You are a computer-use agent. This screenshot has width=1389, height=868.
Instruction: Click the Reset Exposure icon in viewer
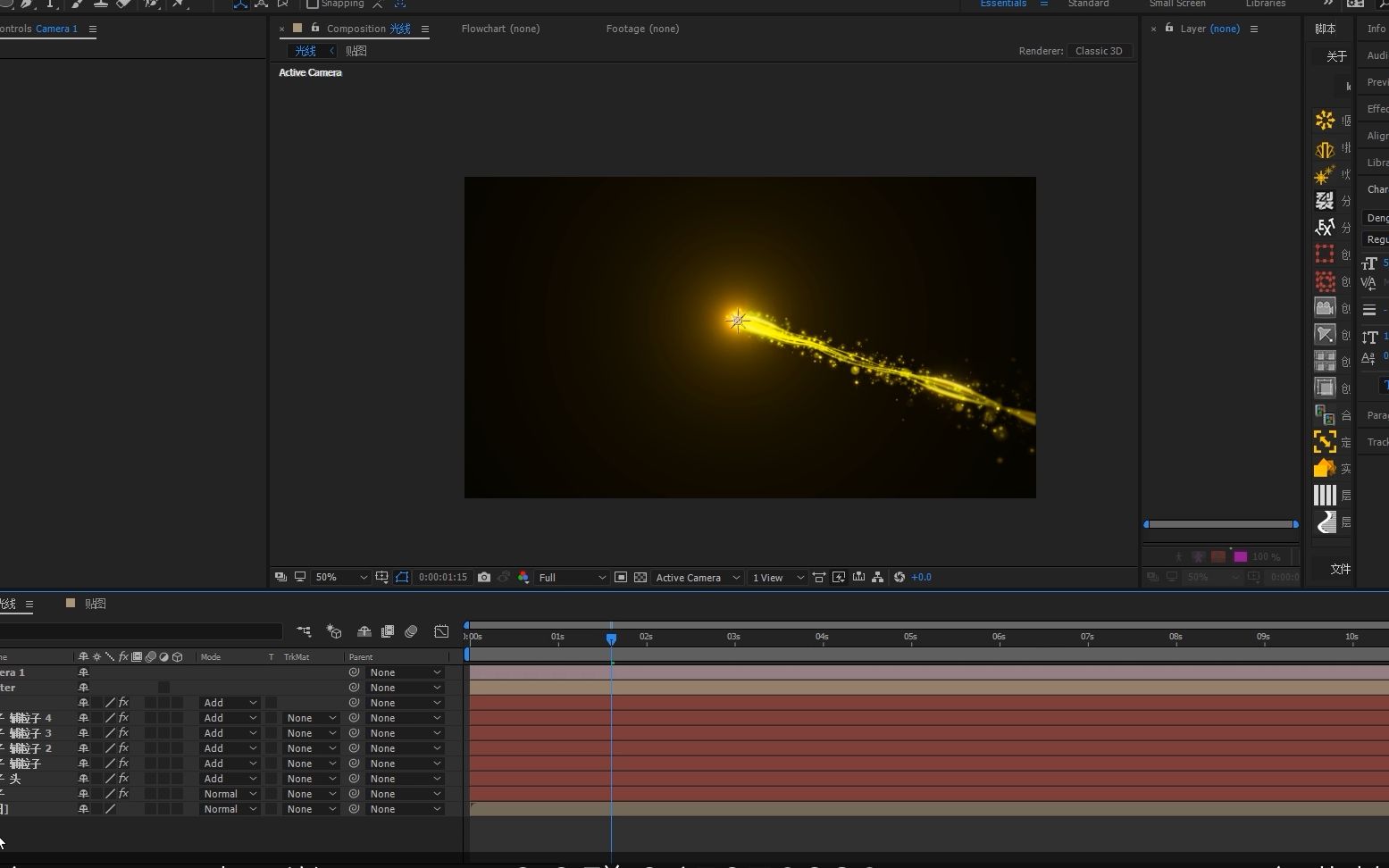(x=900, y=578)
